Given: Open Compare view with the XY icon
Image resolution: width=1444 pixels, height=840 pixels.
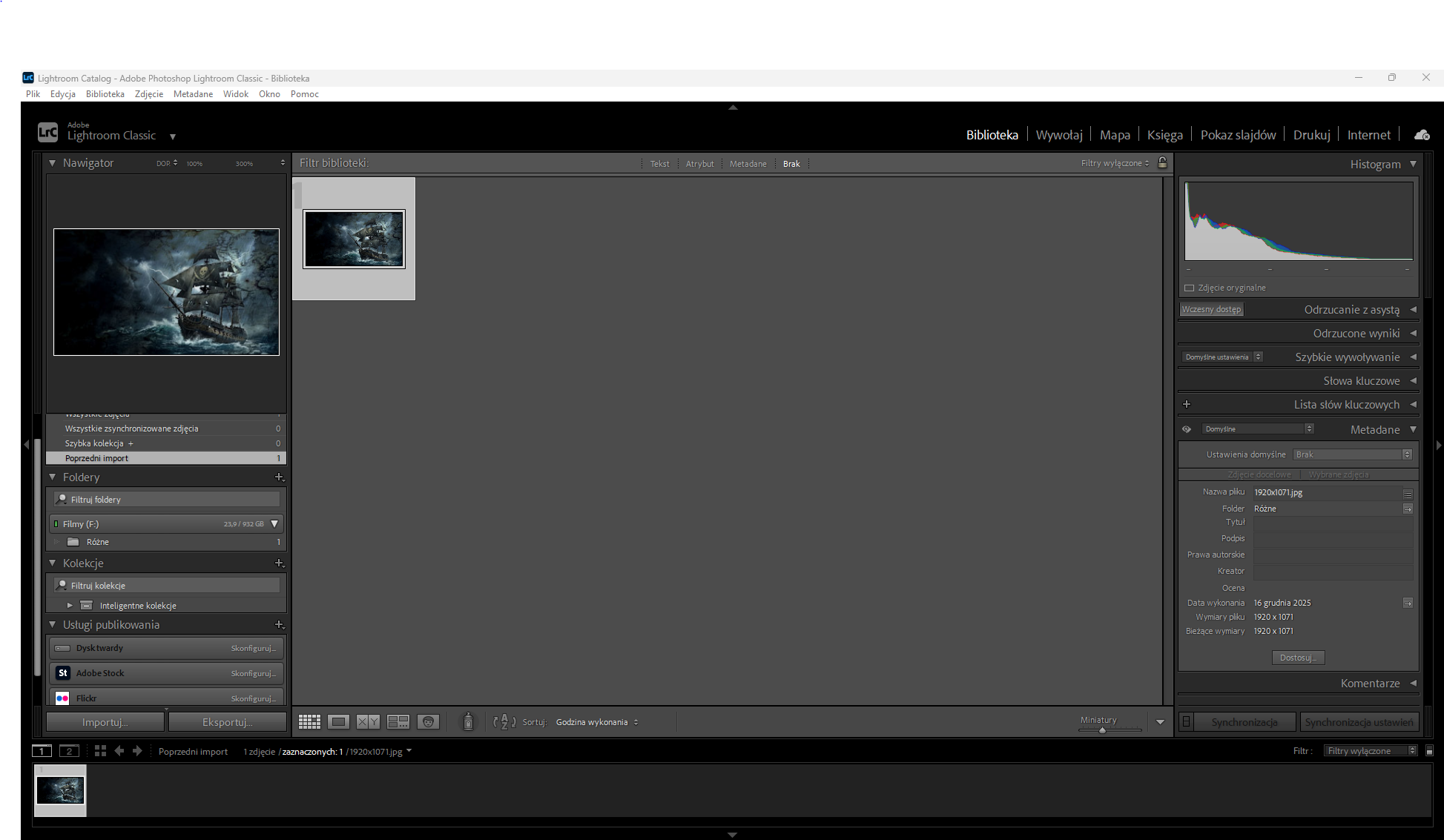Looking at the screenshot, I should [368, 722].
